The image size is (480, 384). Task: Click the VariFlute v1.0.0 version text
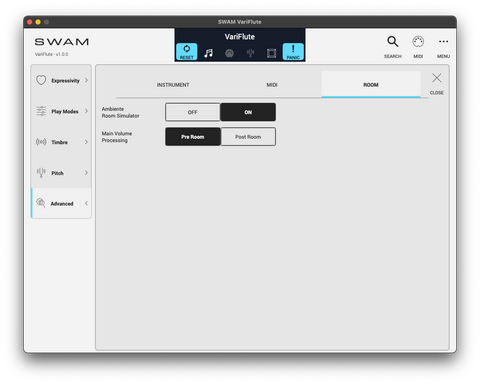[x=51, y=54]
